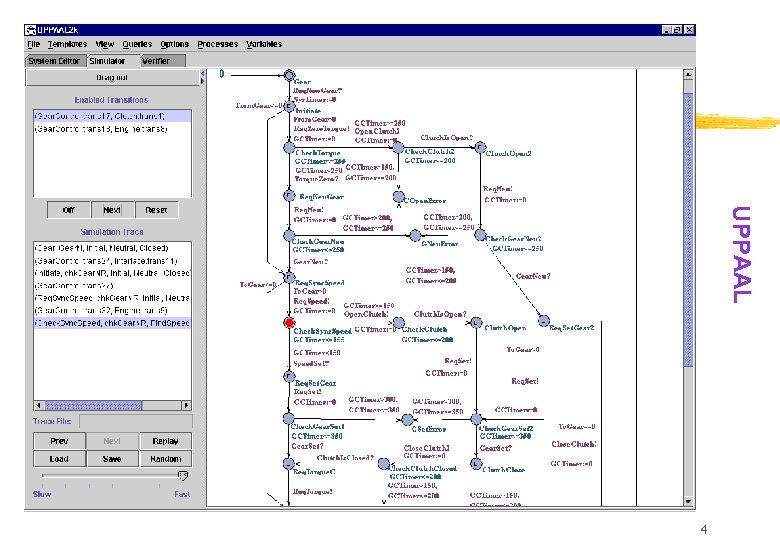Select the trace row starting with ReqSyncSpeed
The image size is (780, 540).
[112, 298]
